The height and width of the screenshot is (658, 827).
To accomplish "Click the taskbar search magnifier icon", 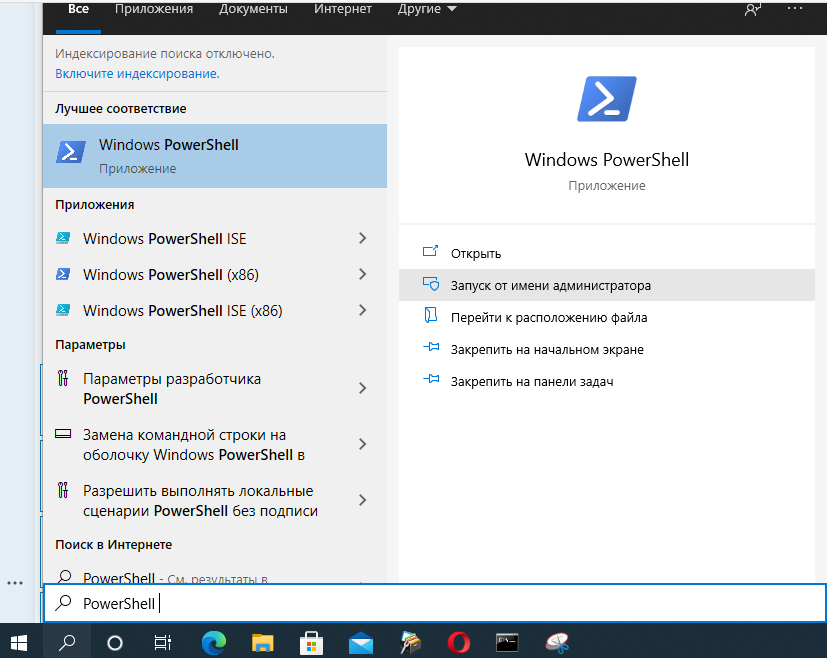I will [67, 642].
